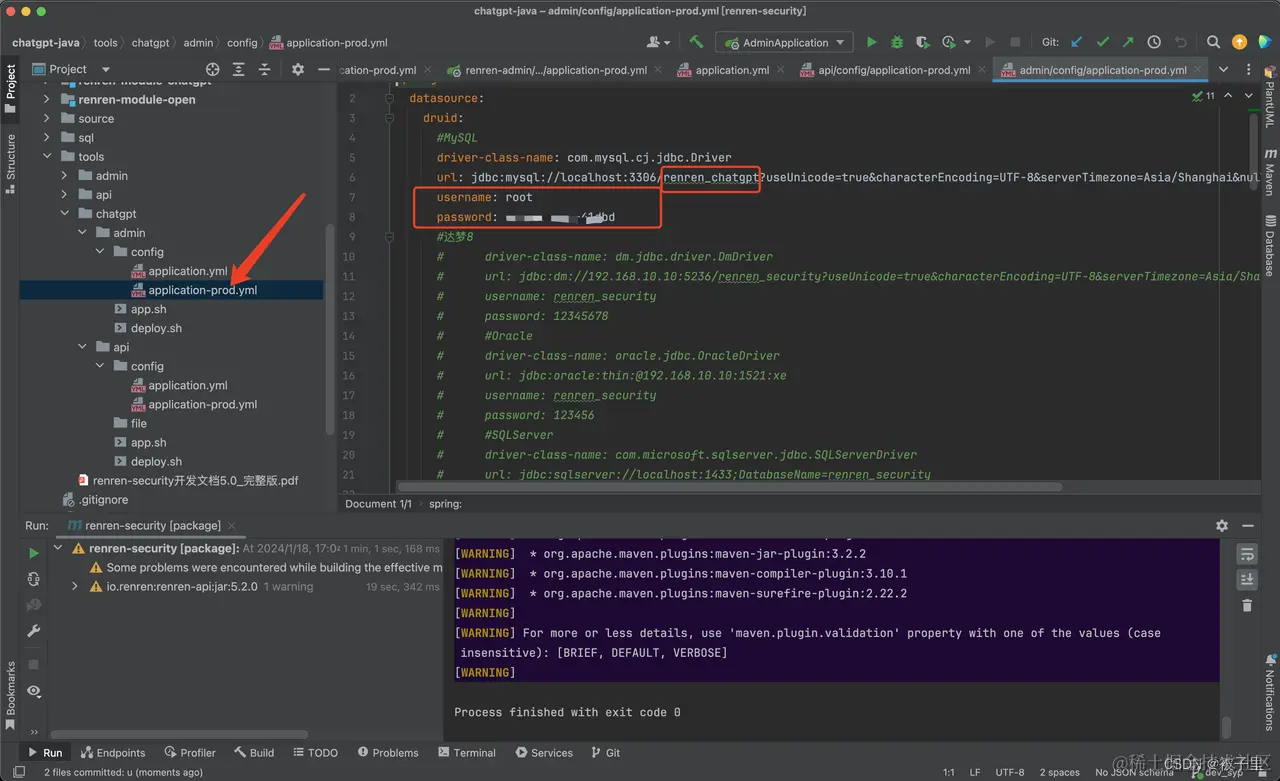Open Search Everywhere magnifier
This screenshot has width=1280, height=781.
[x=1213, y=42]
